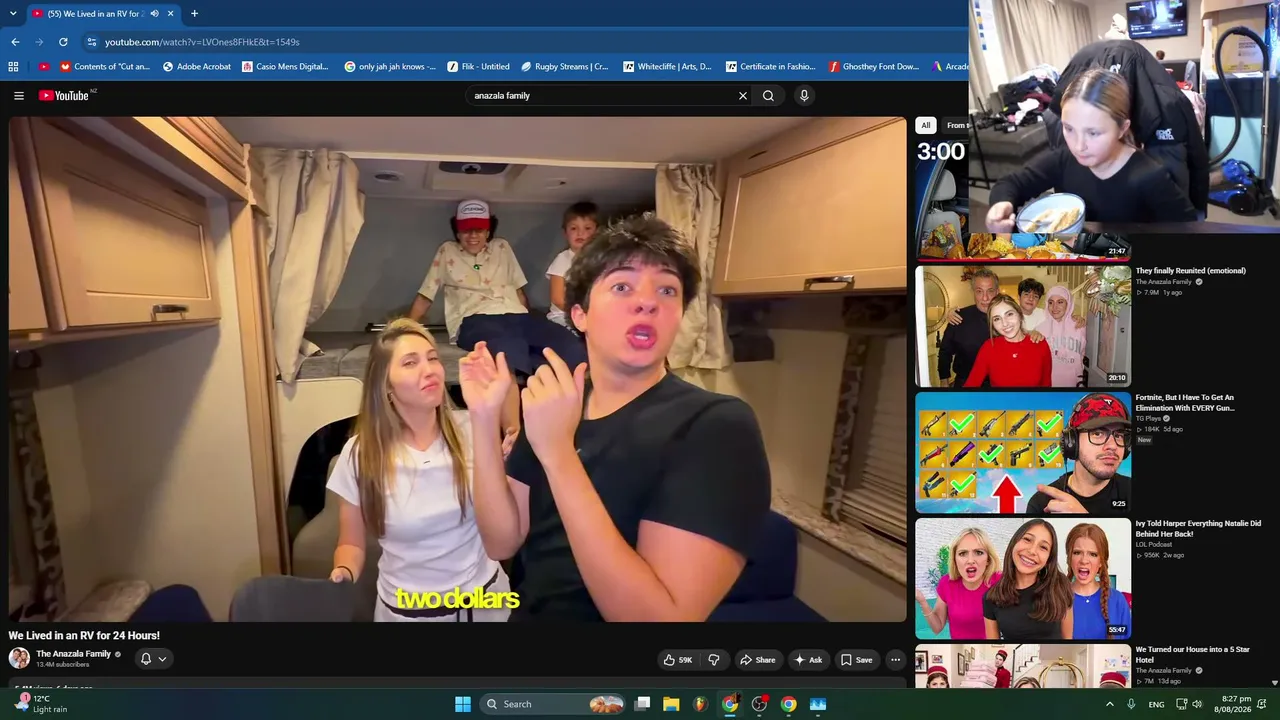The height and width of the screenshot is (720, 1280).
Task: Open the 'Contents of Cut an...' bookmark
Action: tap(105, 67)
